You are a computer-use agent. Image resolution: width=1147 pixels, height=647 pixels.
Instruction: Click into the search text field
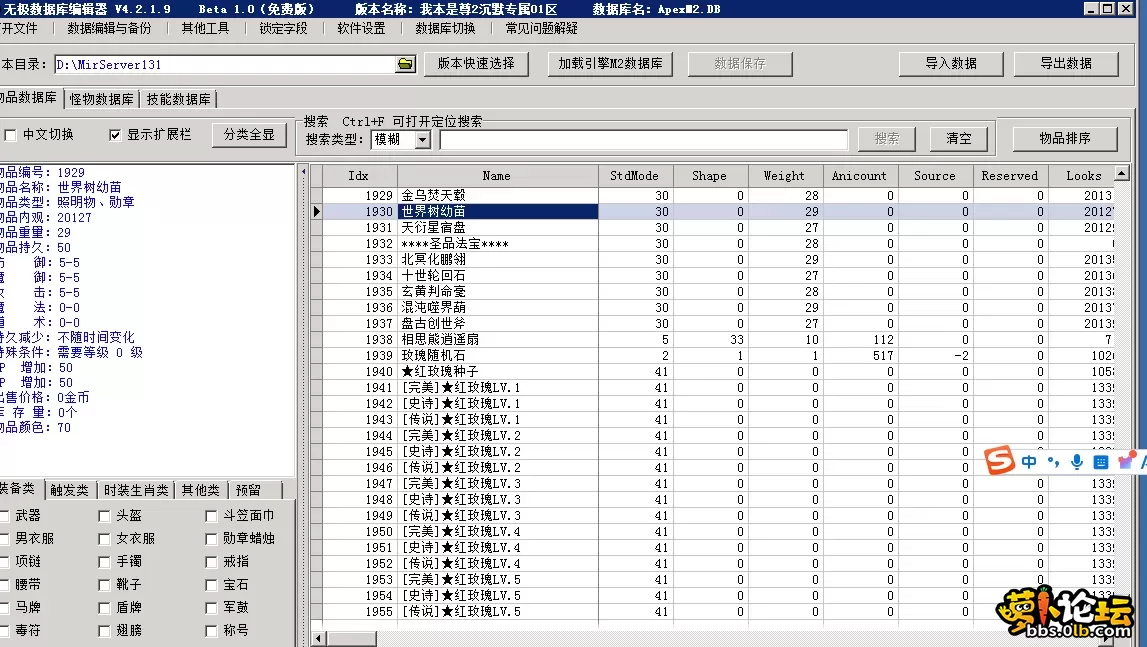point(644,140)
